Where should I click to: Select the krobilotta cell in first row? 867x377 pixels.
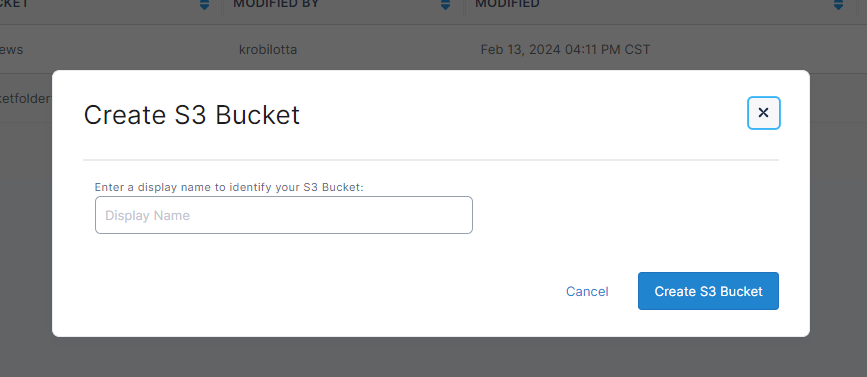click(268, 50)
